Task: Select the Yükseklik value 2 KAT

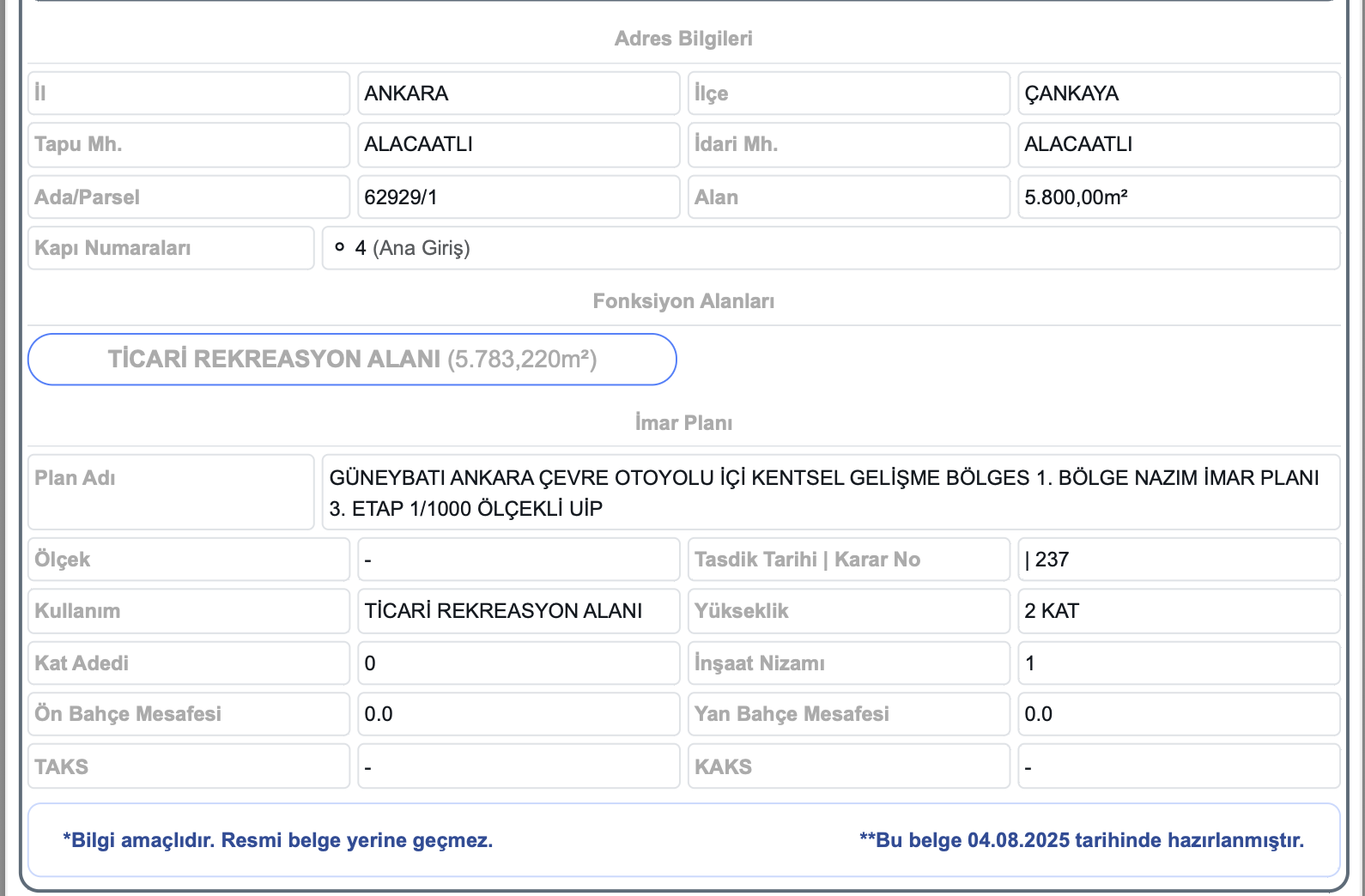Action: click(1052, 611)
